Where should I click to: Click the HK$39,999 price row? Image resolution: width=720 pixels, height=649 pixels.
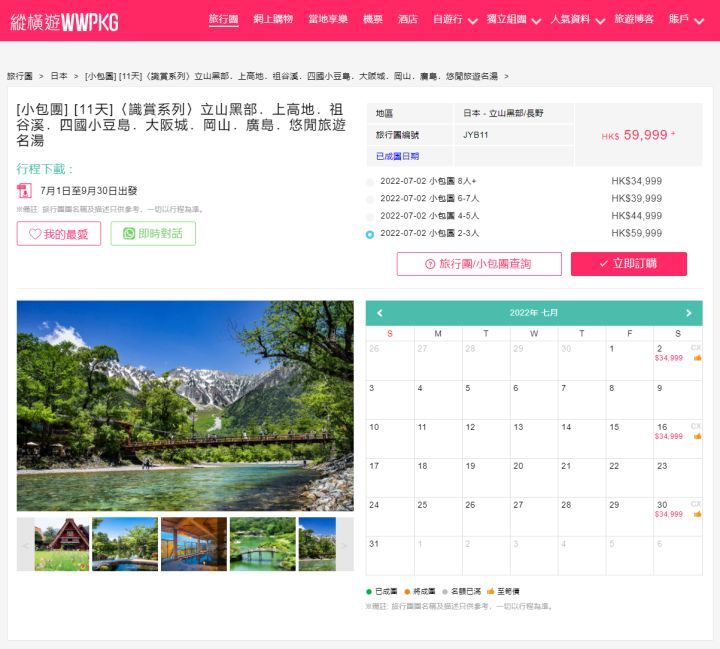point(636,198)
